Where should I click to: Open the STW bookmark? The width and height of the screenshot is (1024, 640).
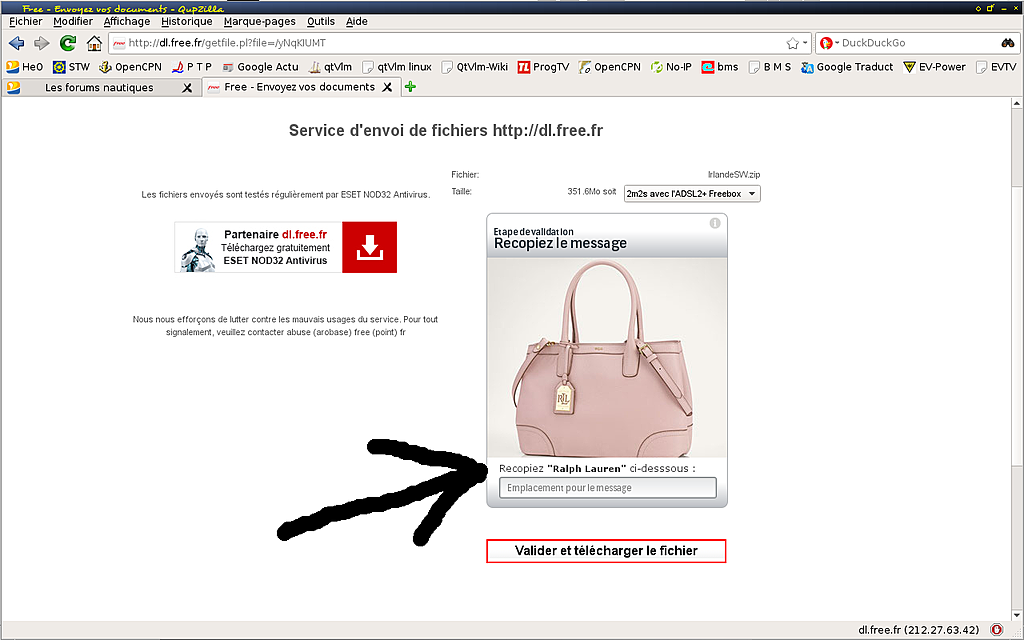[x=71, y=67]
